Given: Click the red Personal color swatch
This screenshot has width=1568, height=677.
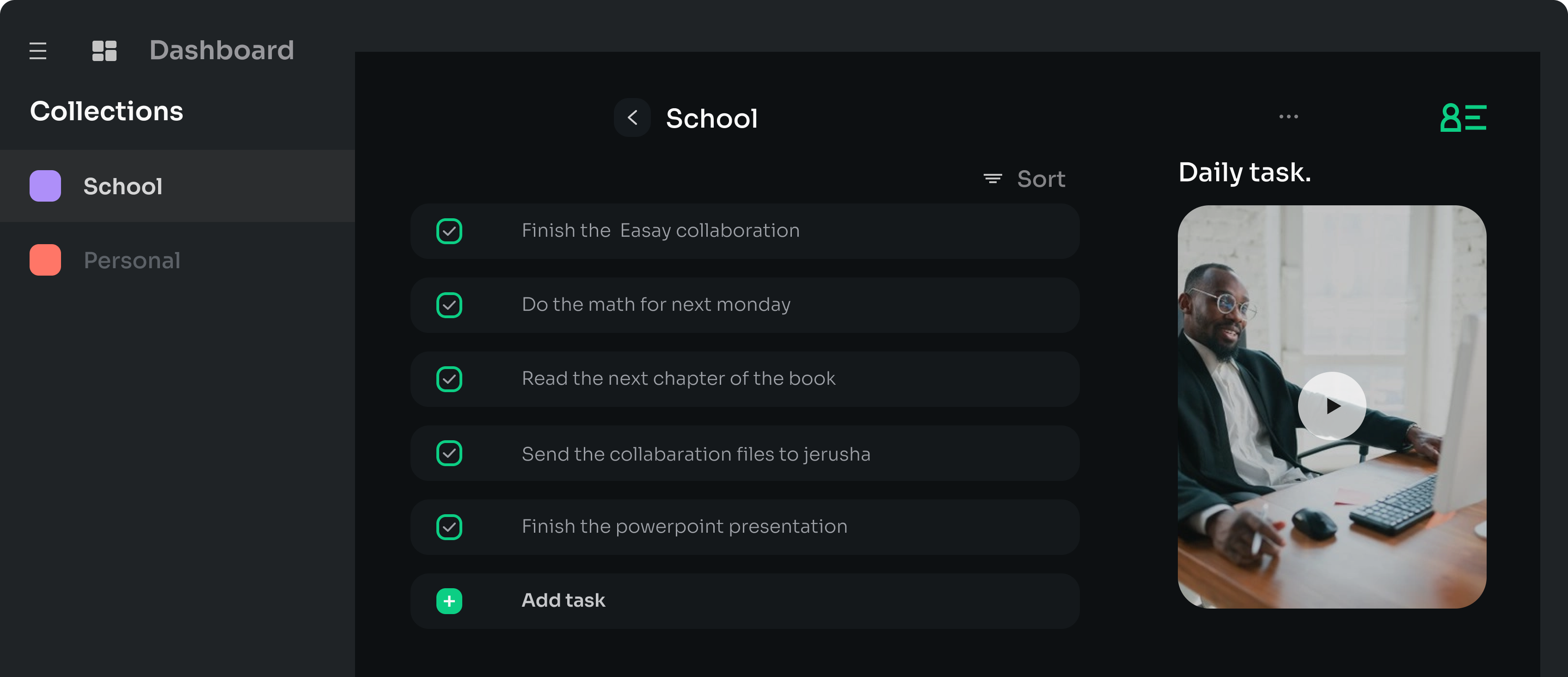Looking at the screenshot, I should point(45,260).
